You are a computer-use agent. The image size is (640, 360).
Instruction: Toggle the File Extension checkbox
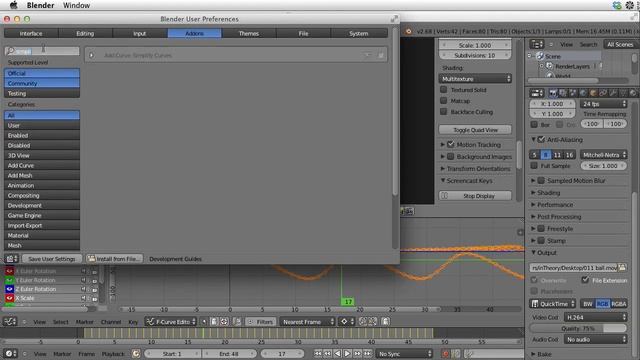pos(585,280)
